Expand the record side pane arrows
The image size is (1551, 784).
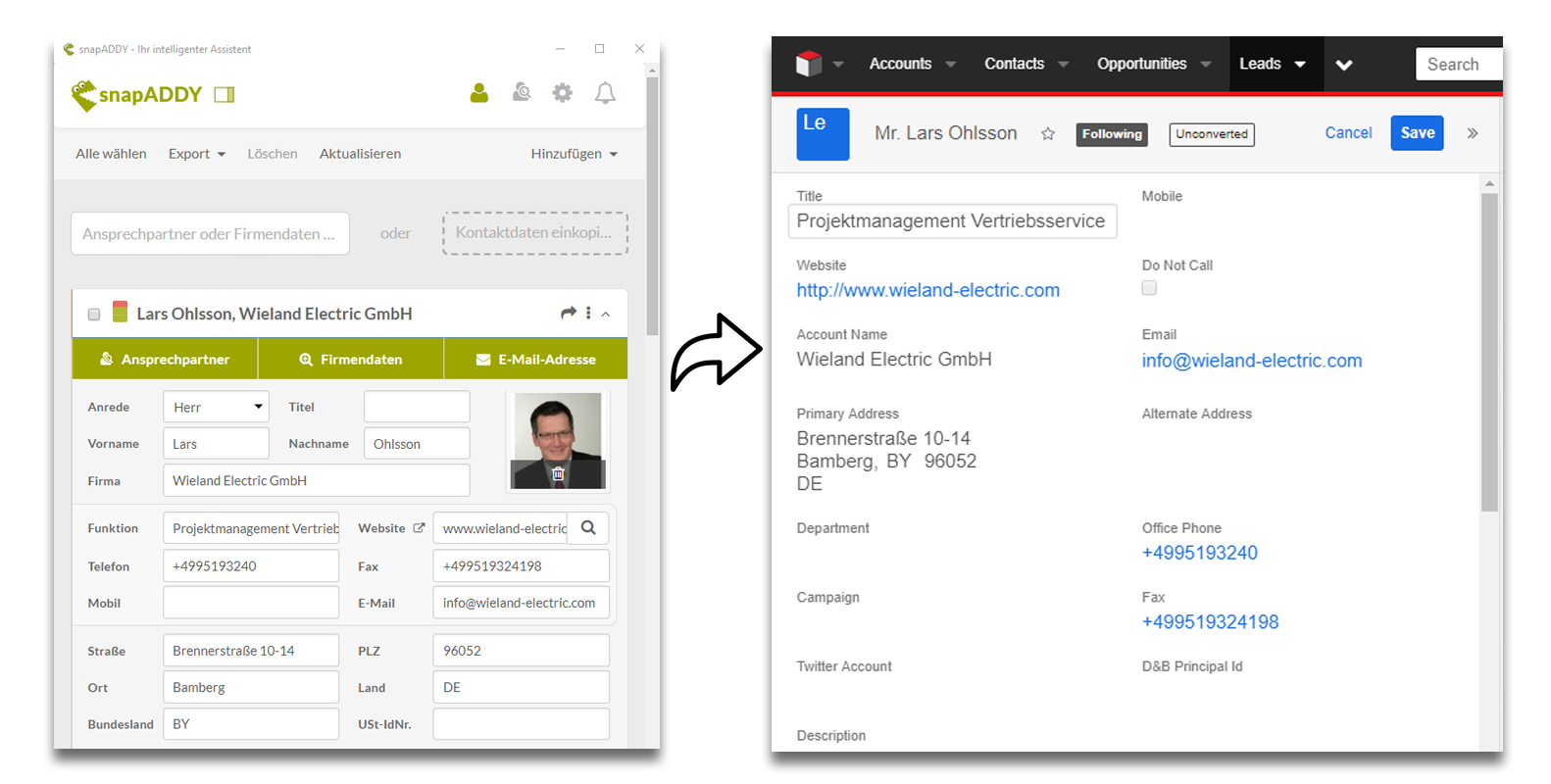(x=1472, y=133)
